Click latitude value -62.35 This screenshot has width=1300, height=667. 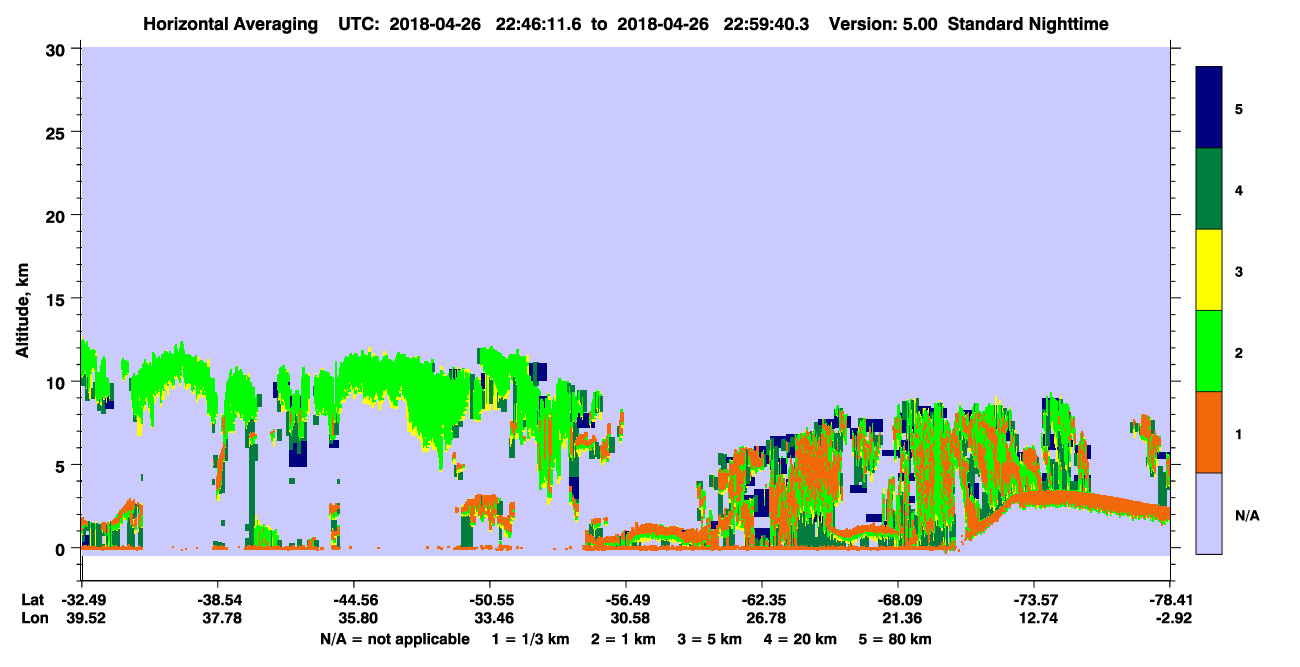(x=761, y=600)
